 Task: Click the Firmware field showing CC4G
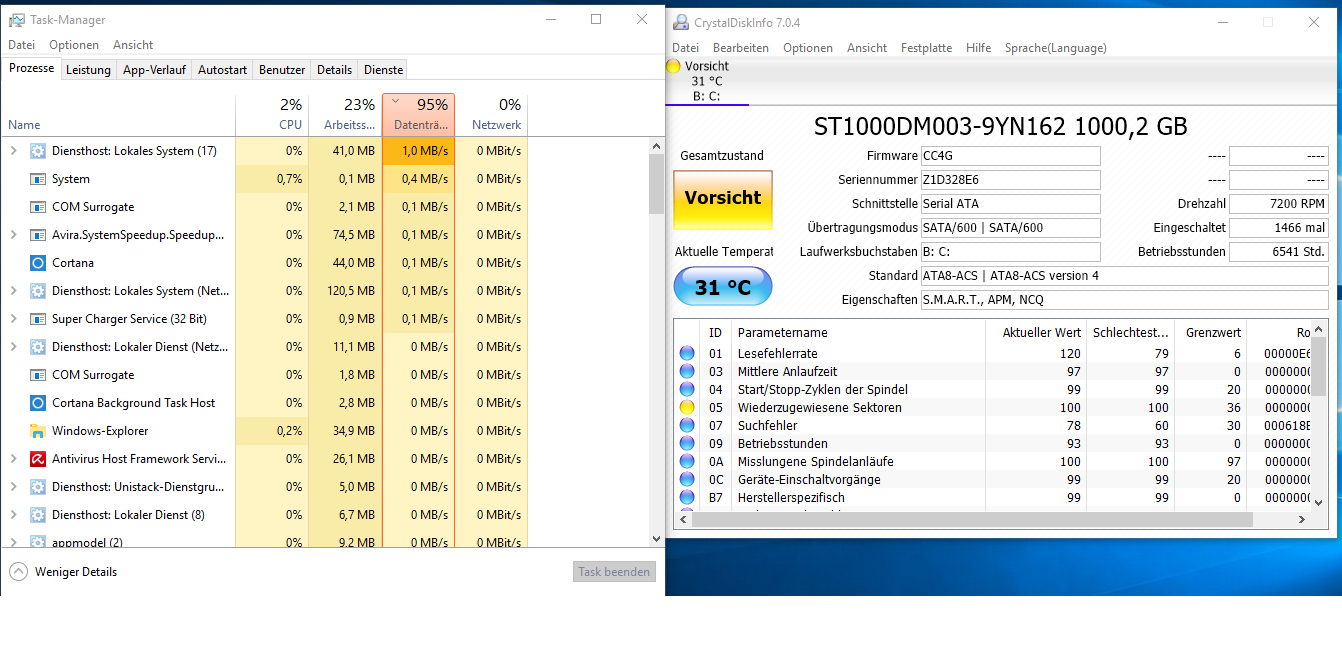pyautogui.click(x=1010, y=156)
